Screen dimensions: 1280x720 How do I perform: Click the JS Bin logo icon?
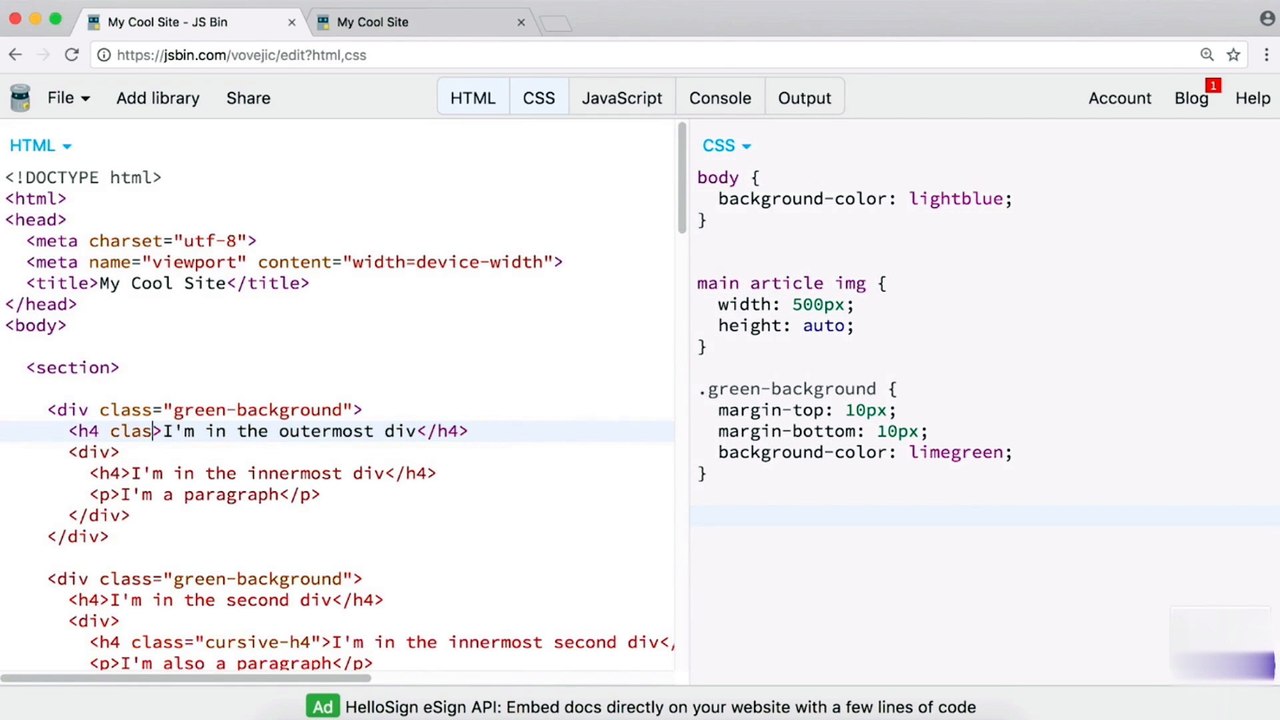click(20, 98)
